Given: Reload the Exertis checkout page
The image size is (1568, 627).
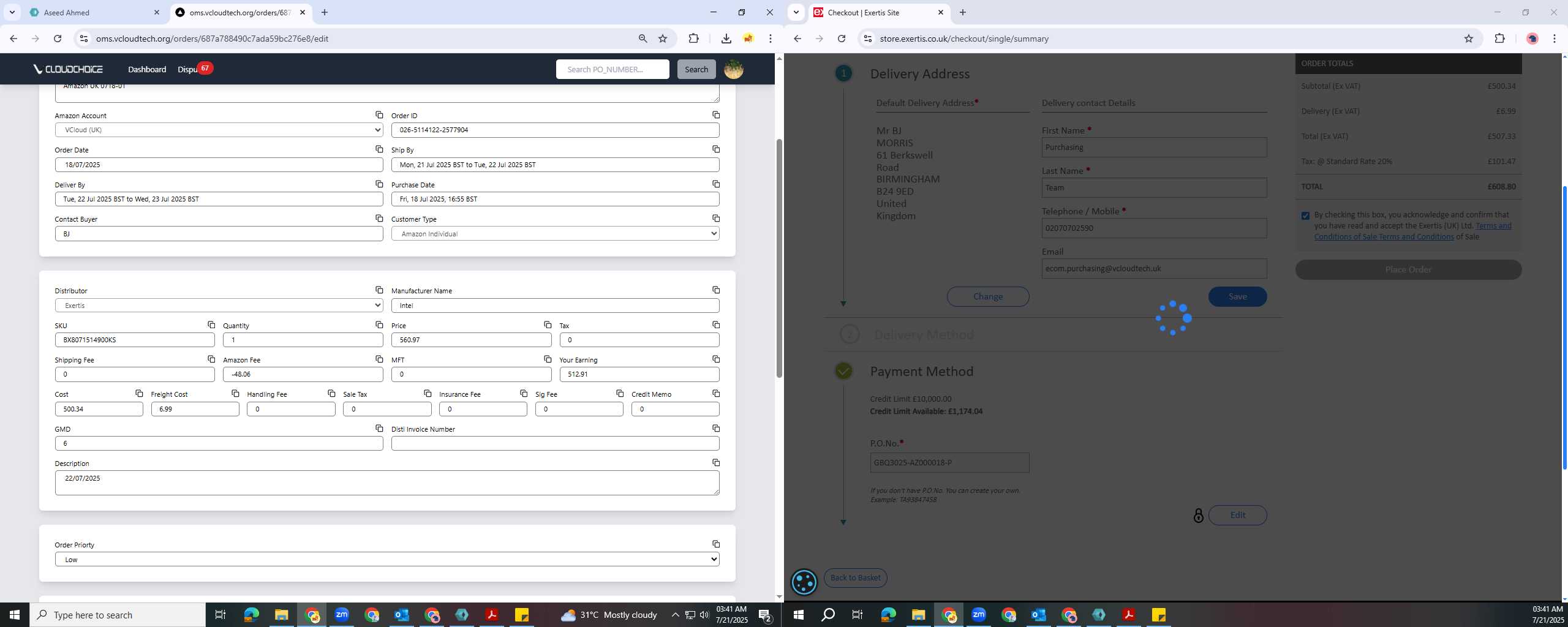Looking at the screenshot, I should click(x=842, y=39).
